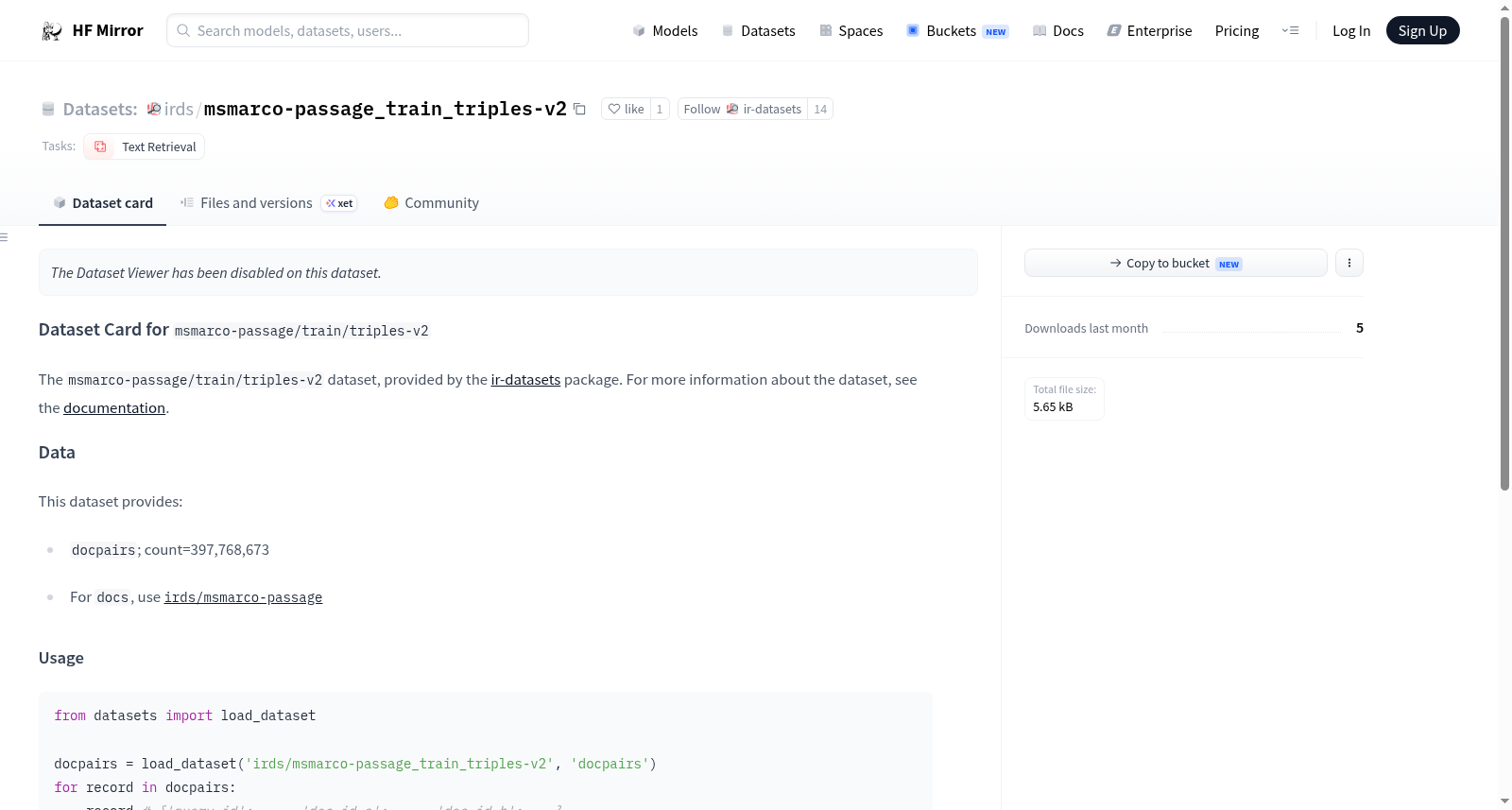
Task: Click the docpairs count=397,768,673 item
Action: coord(170,550)
